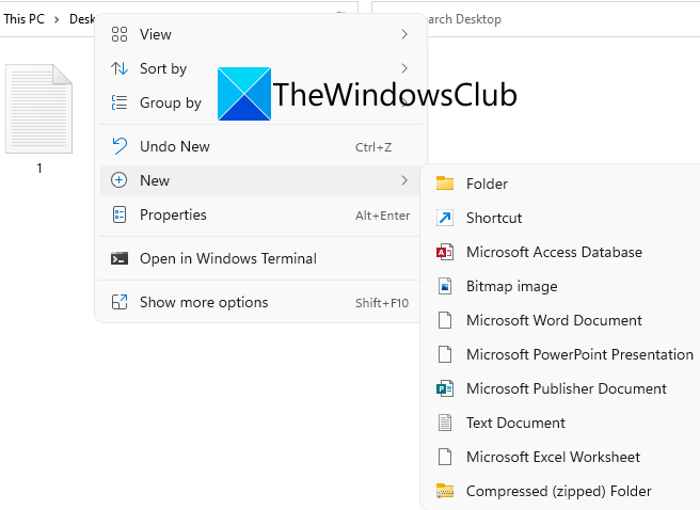700x510 pixels.
Task: Create a Microsoft PowerPoint Presentation
Action: [562, 355]
